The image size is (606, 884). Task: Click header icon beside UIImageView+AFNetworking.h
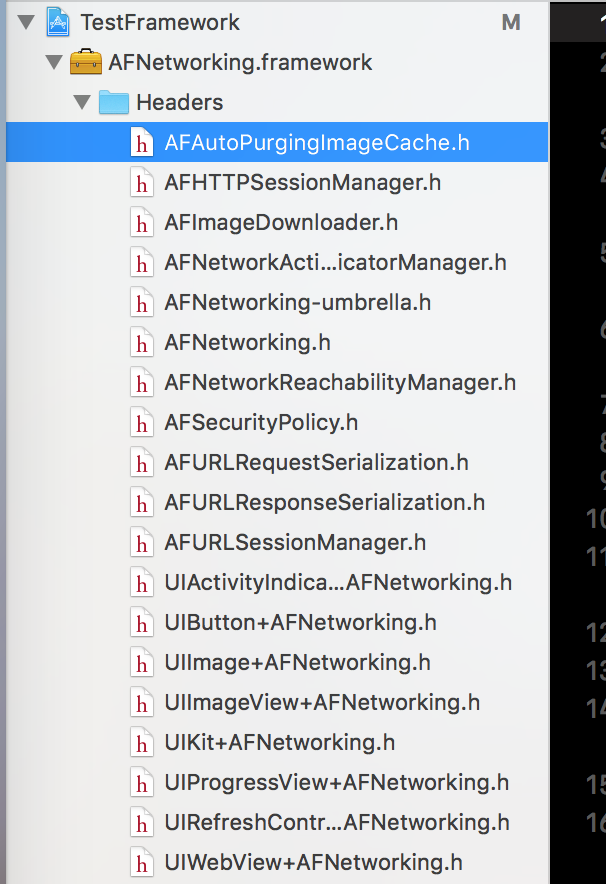(141, 702)
